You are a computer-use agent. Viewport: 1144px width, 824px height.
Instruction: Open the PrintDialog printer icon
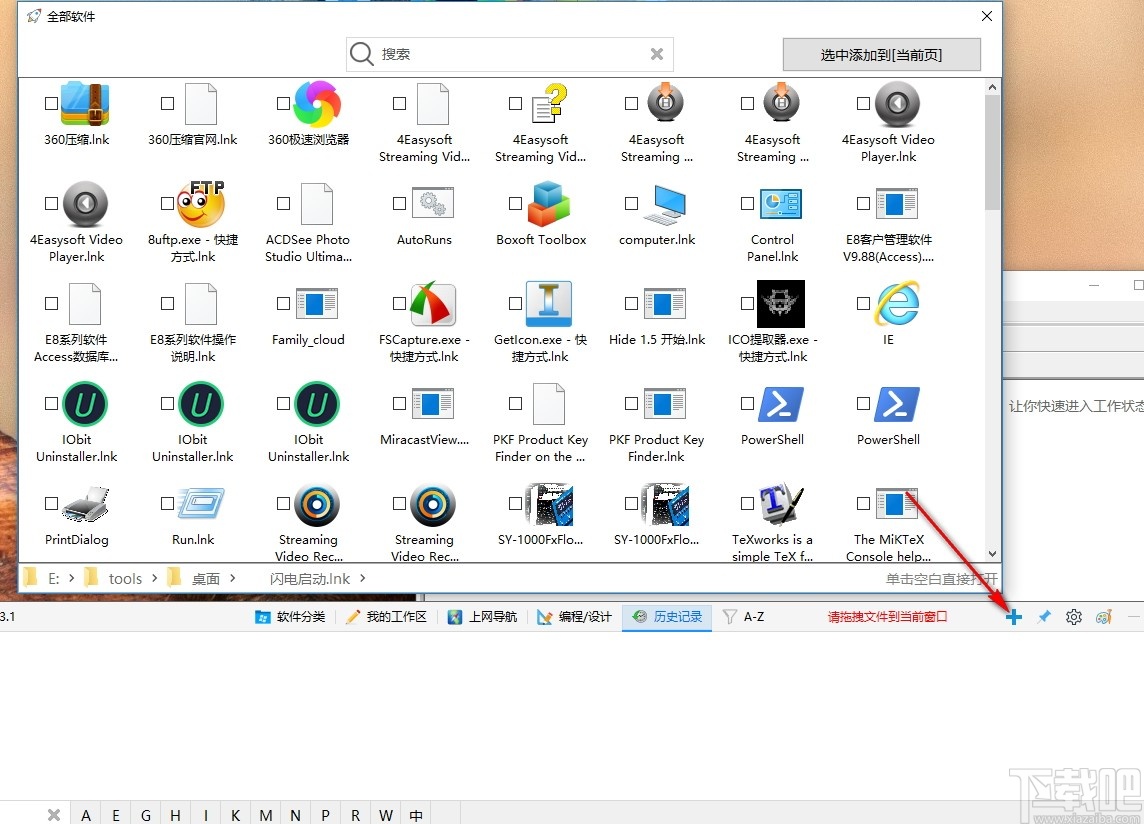tap(85, 504)
